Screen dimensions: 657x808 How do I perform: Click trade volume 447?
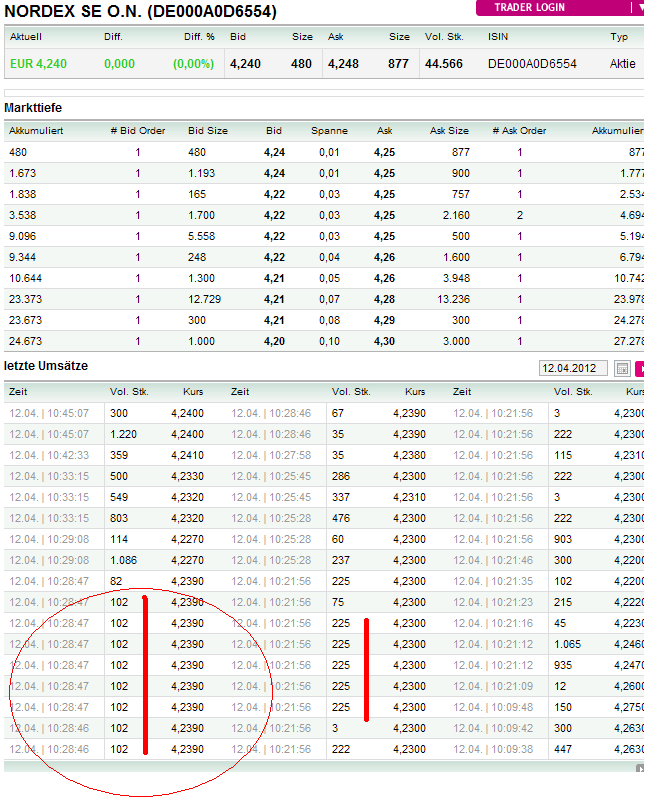563,749
